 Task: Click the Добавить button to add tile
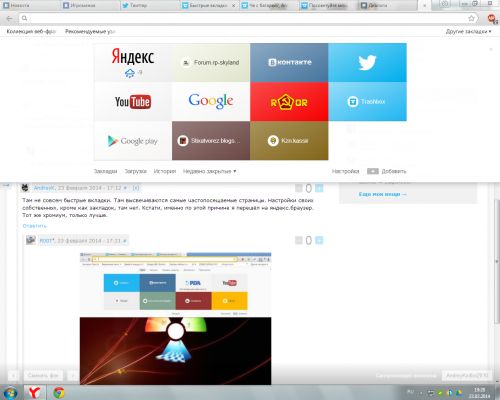pyautogui.click(x=387, y=171)
